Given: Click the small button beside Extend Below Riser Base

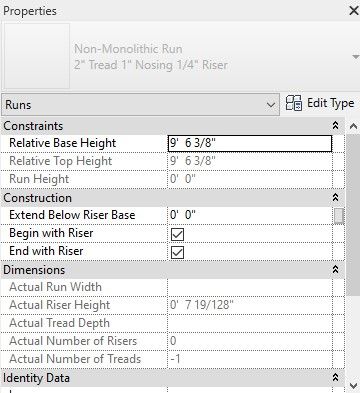Looking at the screenshot, I should (338, 215).
